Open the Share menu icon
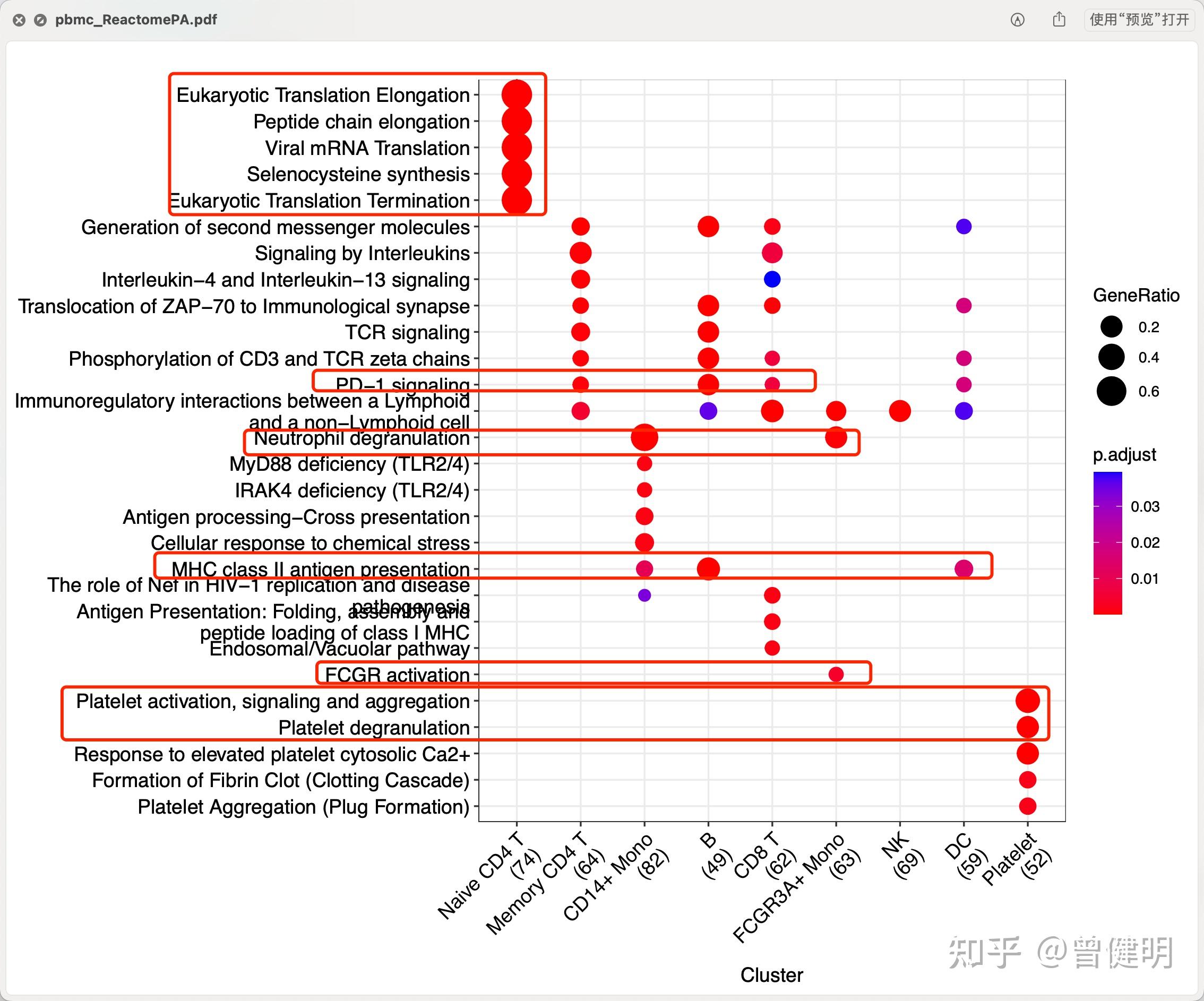Image resolution: width=1204 pixels, height=1001 pixels. (x=1059, y=20)
